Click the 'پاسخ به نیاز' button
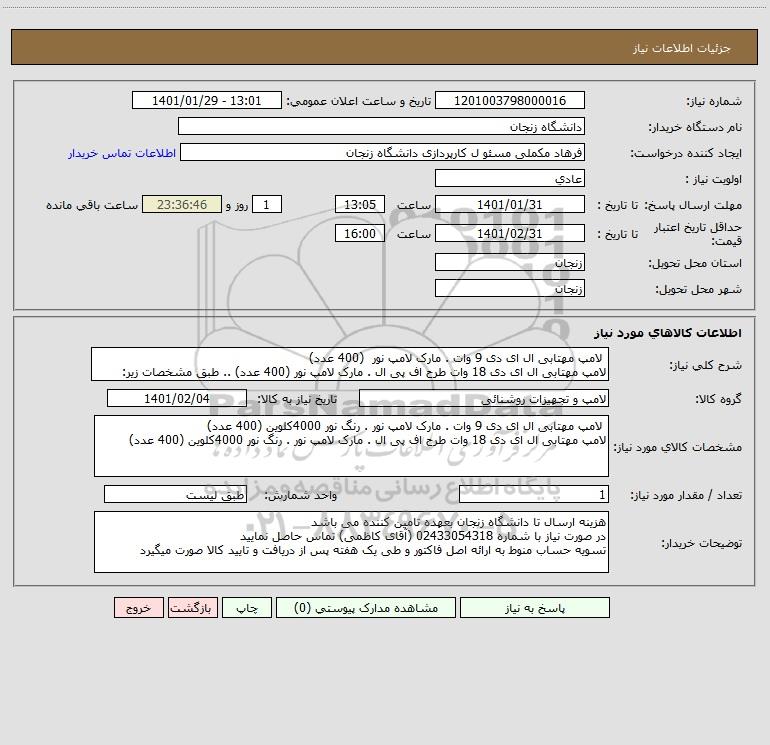This screenshot has height=745, width=770. [x=534, y=607]
